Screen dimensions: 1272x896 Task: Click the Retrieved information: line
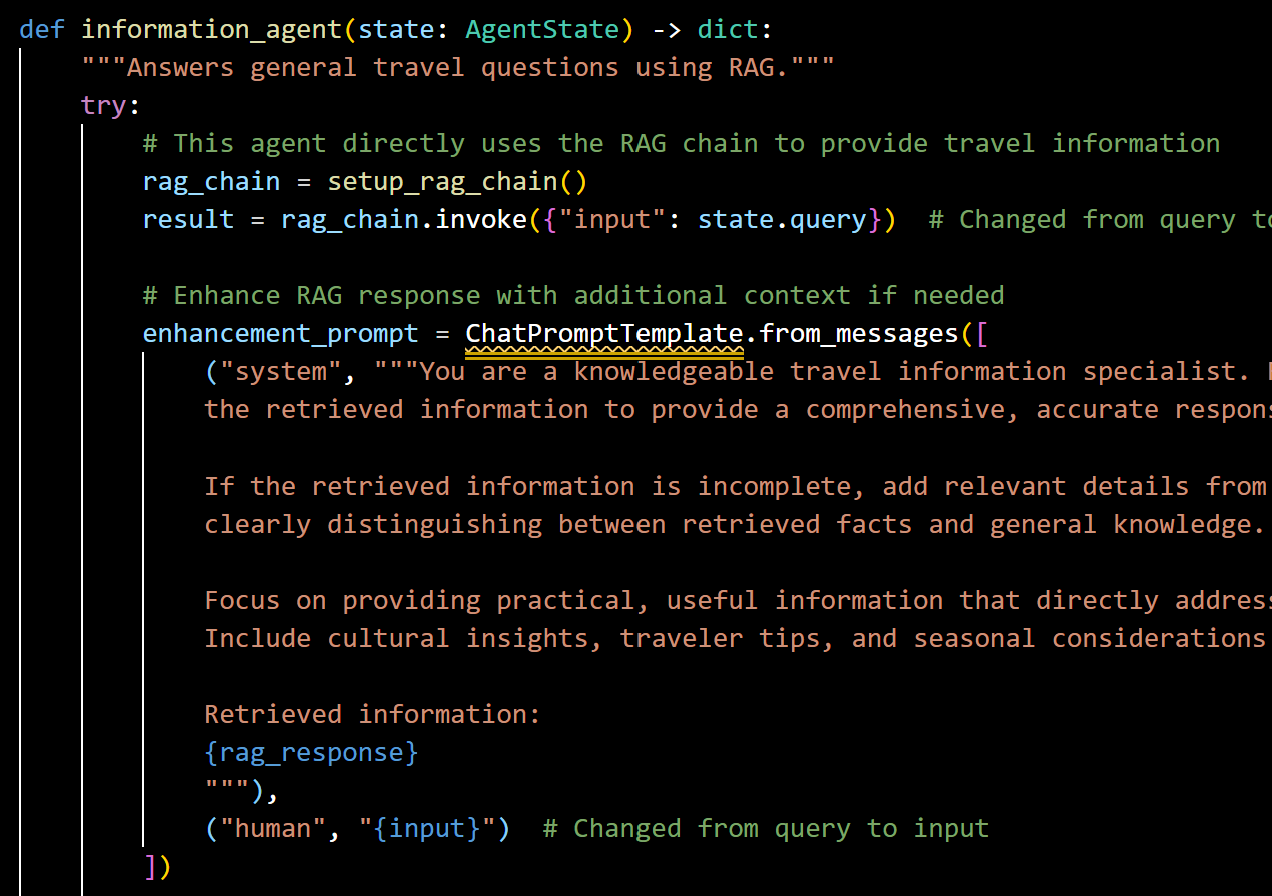pyautogui.click(x=373, y=714)
